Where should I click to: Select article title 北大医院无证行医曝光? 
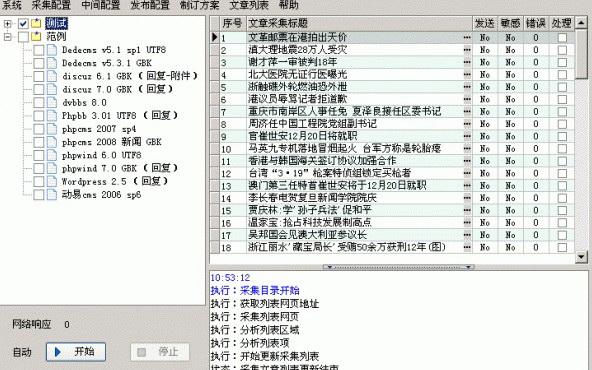coord(298,74)
